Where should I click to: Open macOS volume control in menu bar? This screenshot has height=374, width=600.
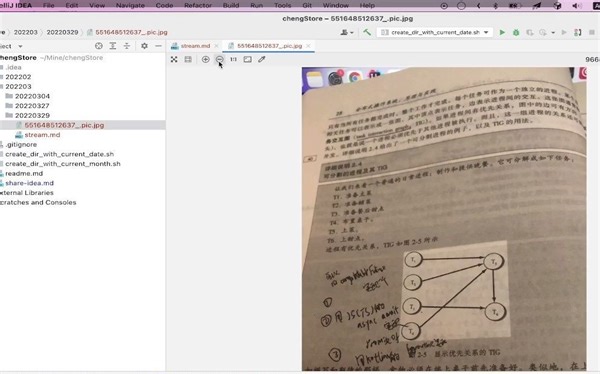coord(576,5)
